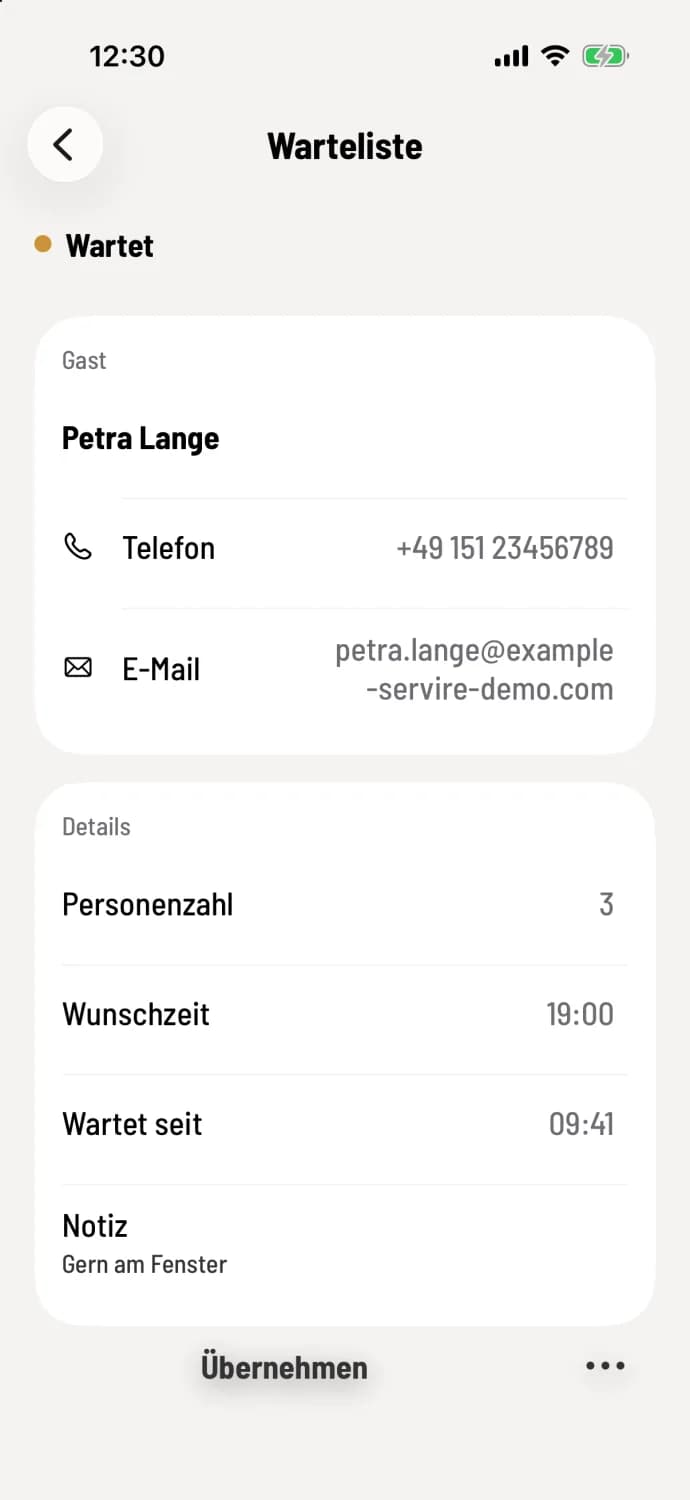Image resolution: width=690 pixels, height=1500 pixels.
Task: Tap the Wi-Fi status icon
Action: pyautogui.click(x=554, y=56)
